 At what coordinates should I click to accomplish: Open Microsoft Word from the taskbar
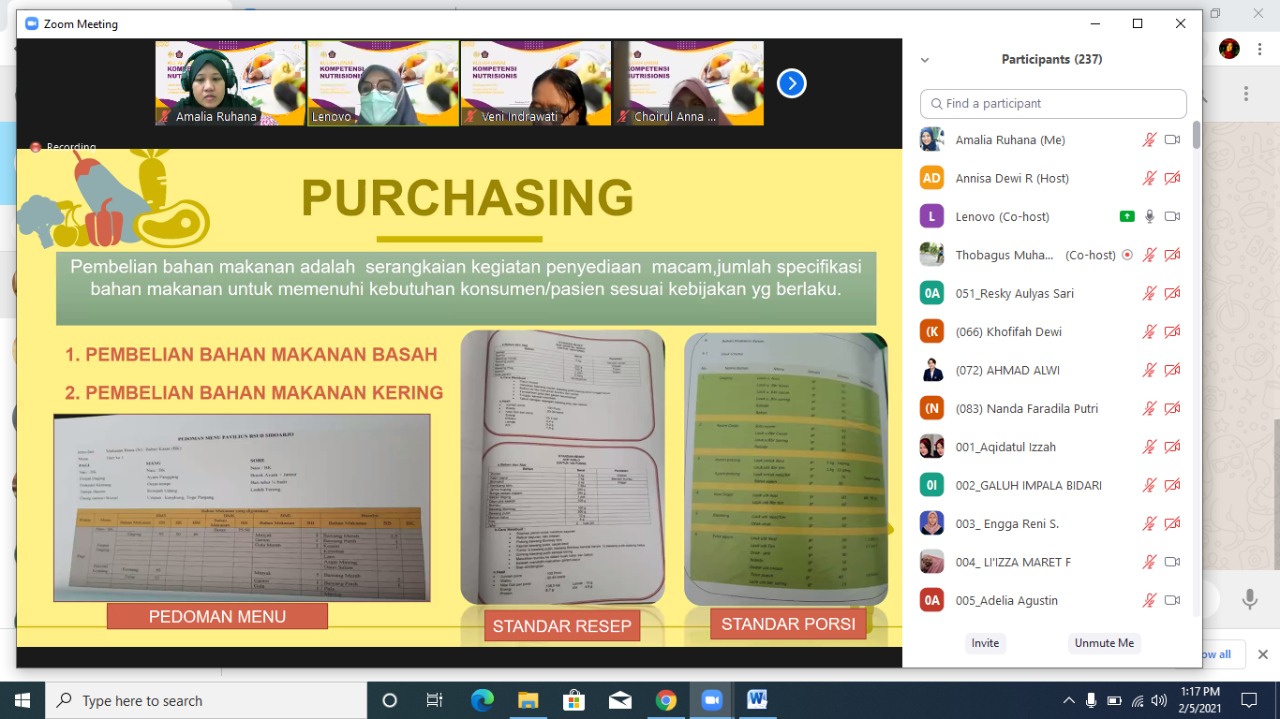tap(756, 700)
